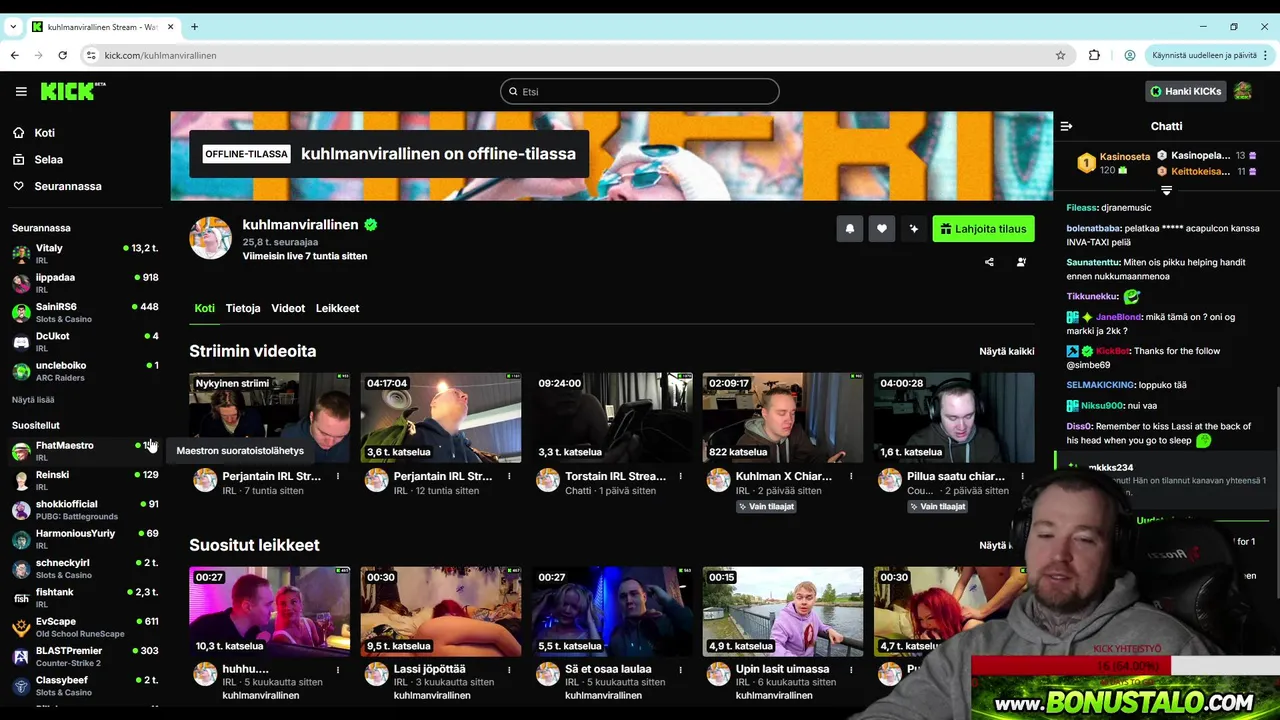Play Sä et osaa laulaa clip thumbnail

(612, 611)
